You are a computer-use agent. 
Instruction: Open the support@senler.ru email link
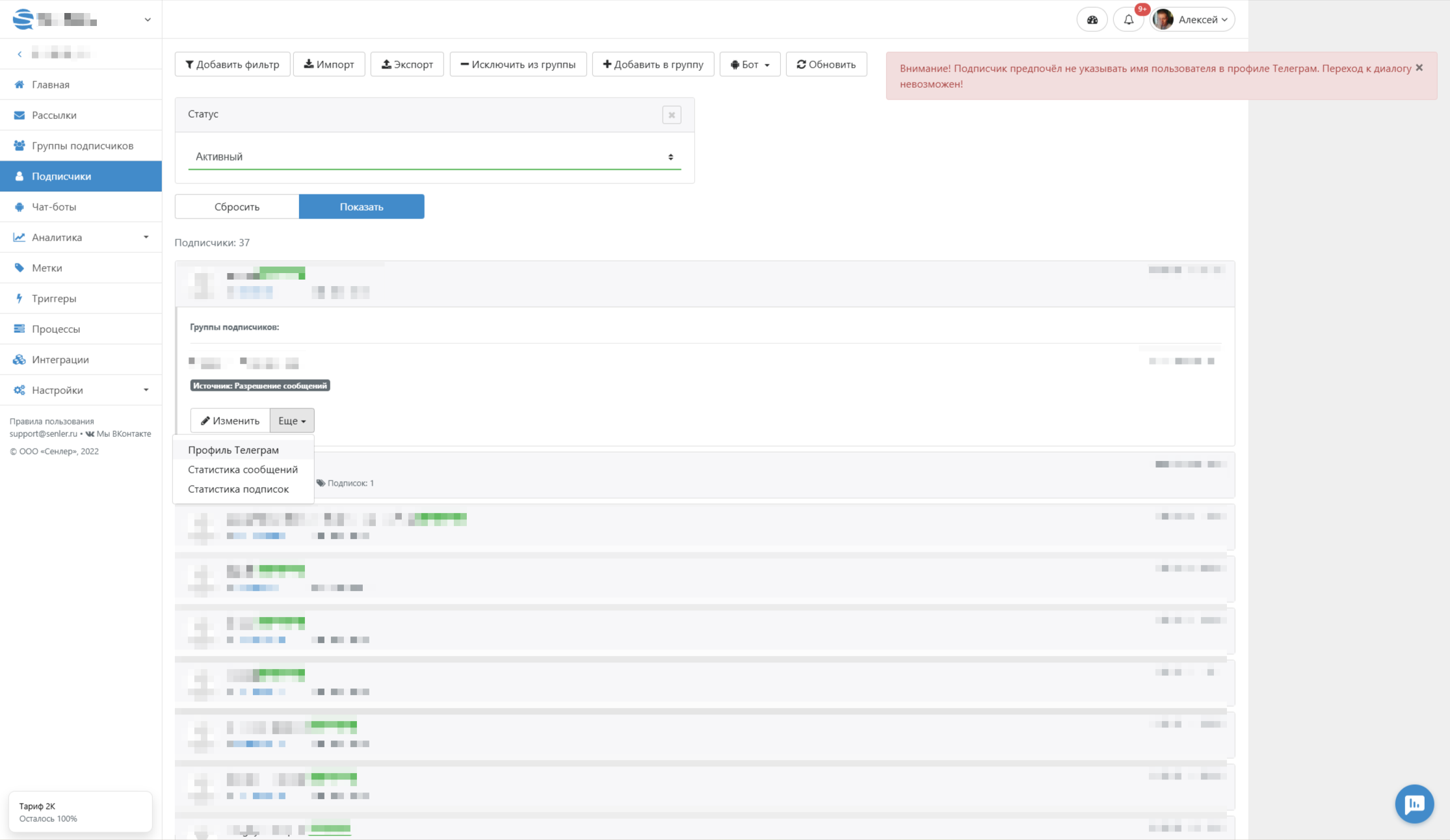tap(43, 434)
